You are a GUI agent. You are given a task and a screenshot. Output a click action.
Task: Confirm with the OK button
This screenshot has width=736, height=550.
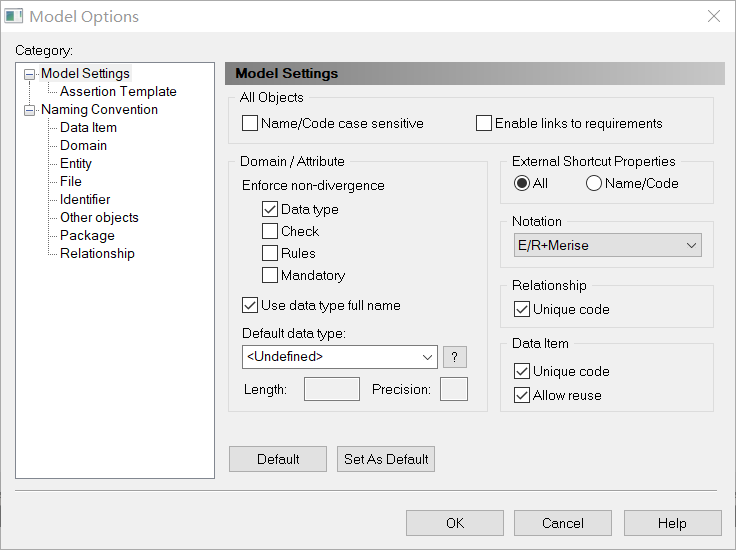point(455,523)
